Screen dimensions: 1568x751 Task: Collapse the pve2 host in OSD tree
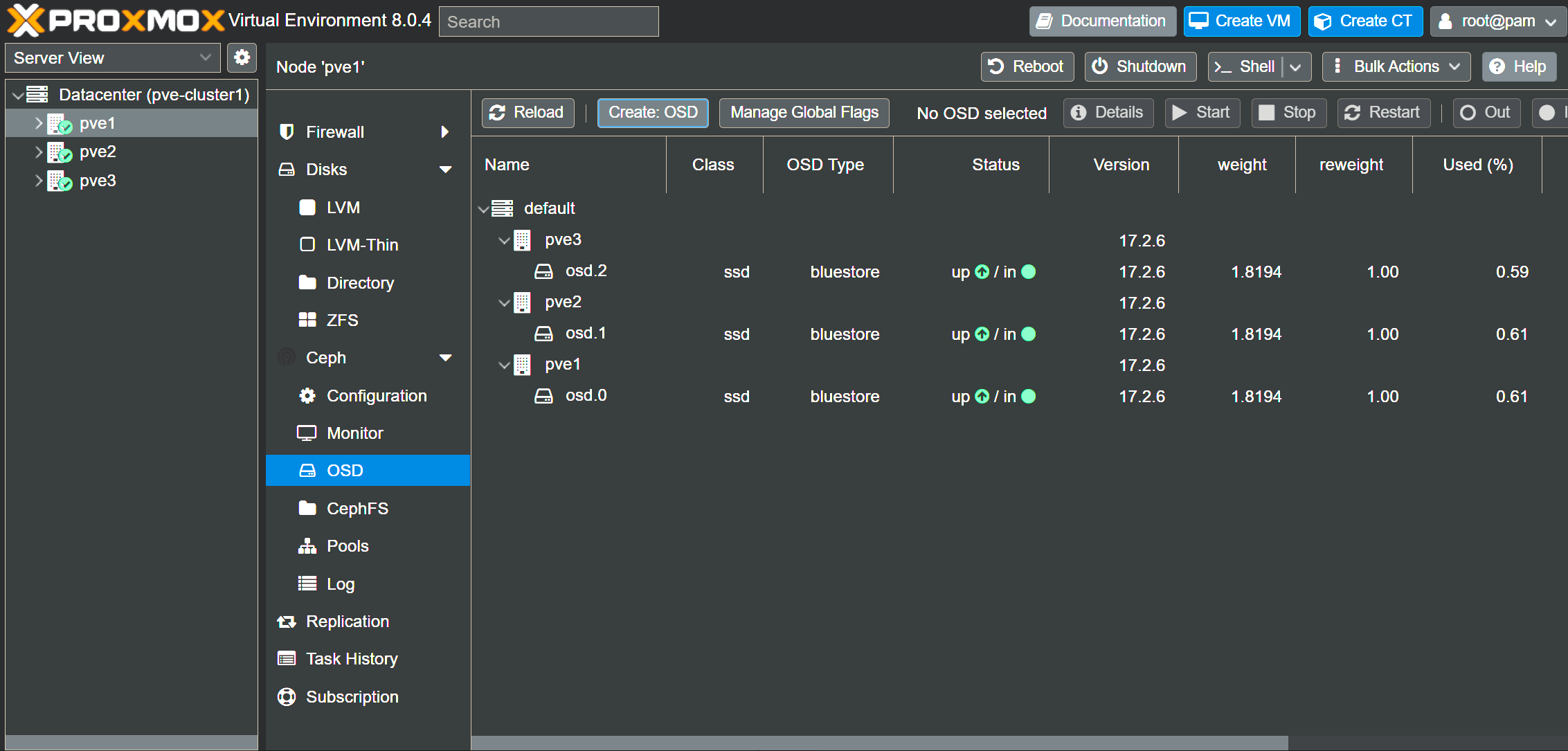504,303
